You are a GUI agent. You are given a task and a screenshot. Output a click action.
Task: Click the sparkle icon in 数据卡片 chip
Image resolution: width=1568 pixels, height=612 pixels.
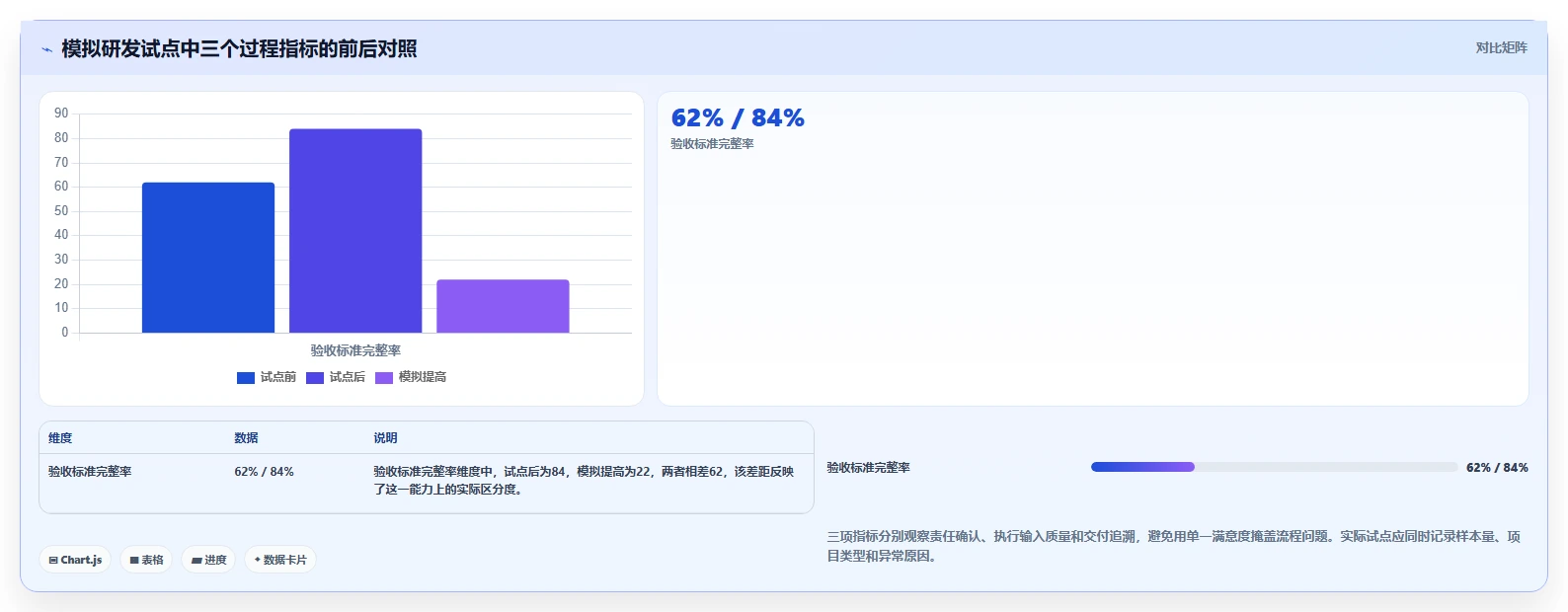coord(258,560)
